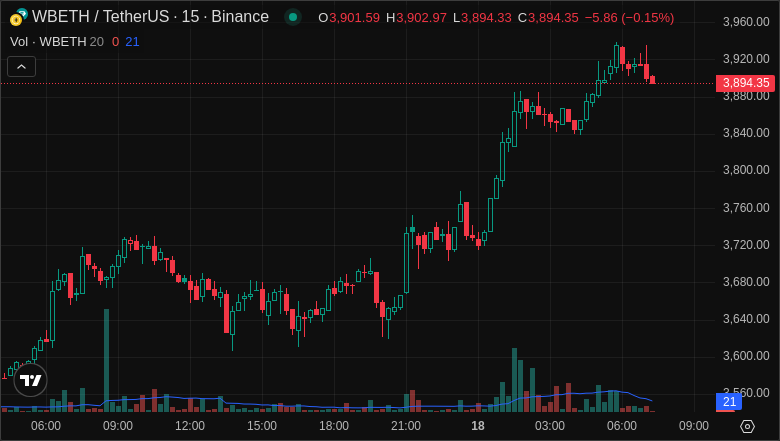Click the change value −5.86 (−0.15%)

629,18
